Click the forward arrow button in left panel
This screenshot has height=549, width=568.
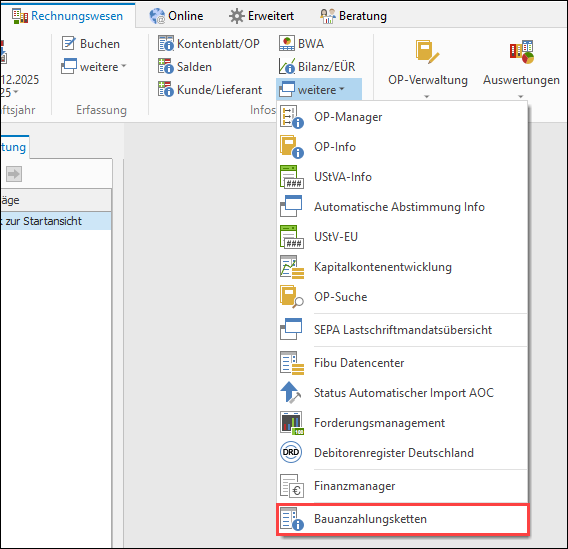[14, 174]
